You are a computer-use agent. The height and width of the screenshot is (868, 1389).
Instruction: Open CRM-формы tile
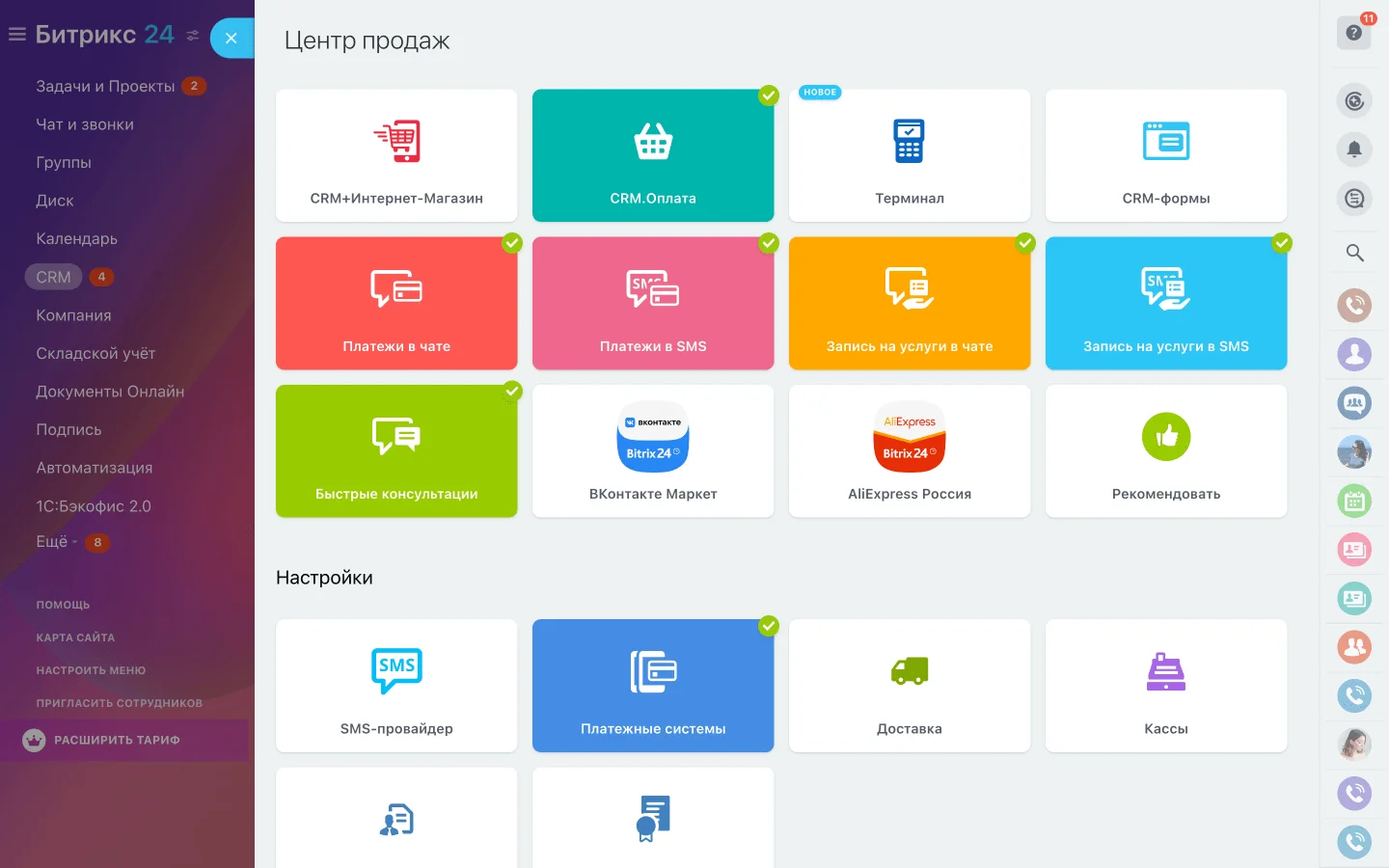click(1165, 156)
